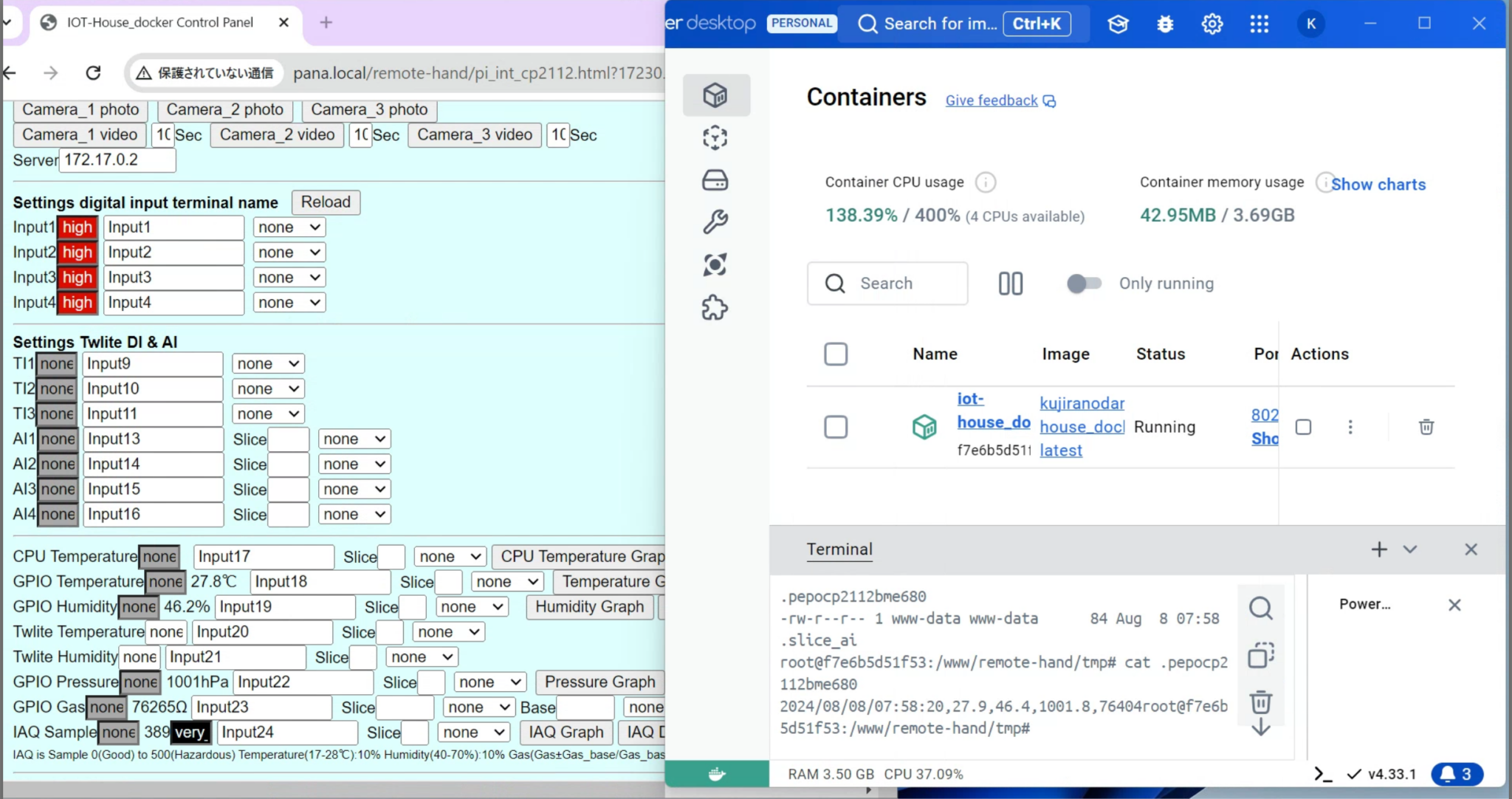Open the TI1 Input9 none dropdown
The image size is (1512, 799).
point(268,364)
